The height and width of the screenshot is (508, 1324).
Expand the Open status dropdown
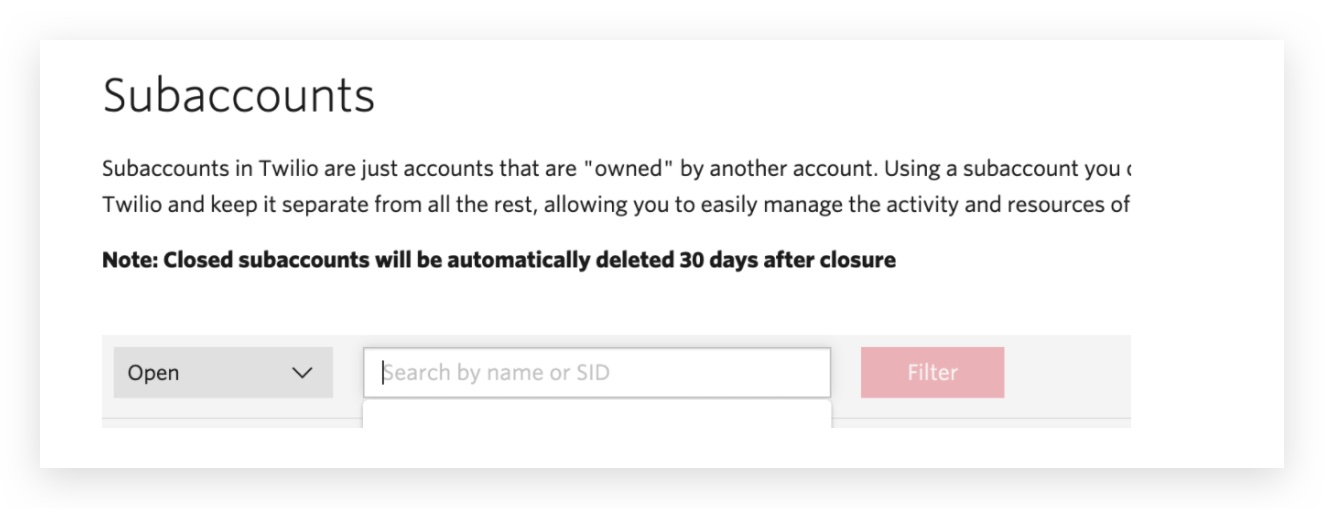point(223,373)
